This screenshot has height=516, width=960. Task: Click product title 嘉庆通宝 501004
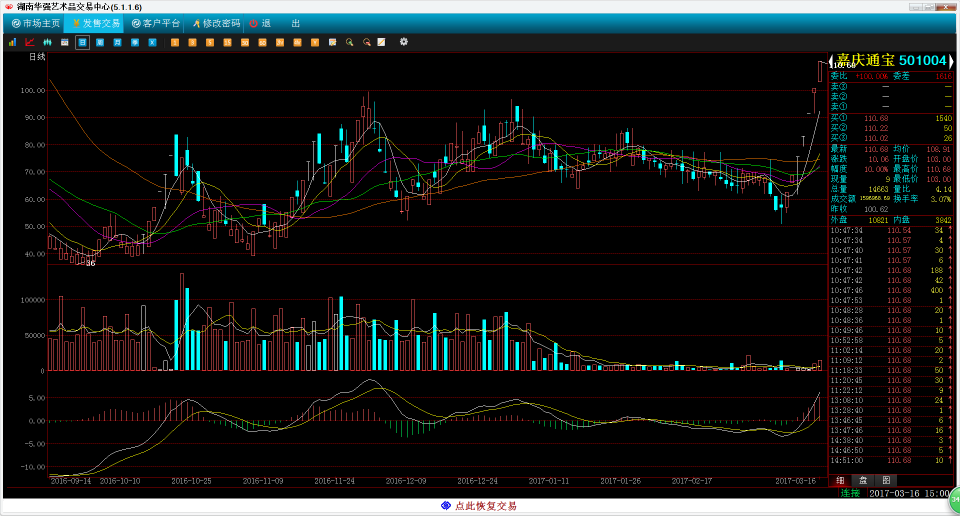[891, 61]
